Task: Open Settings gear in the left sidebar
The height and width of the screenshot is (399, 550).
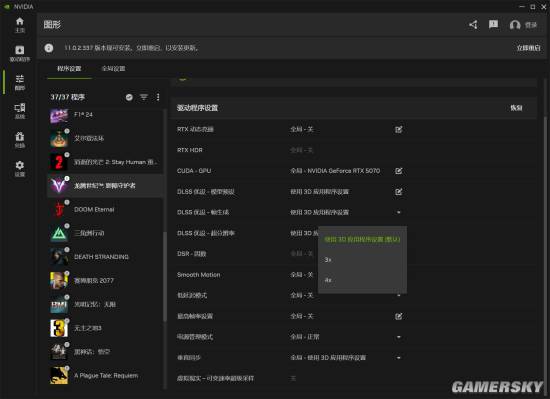Action: 20,168
